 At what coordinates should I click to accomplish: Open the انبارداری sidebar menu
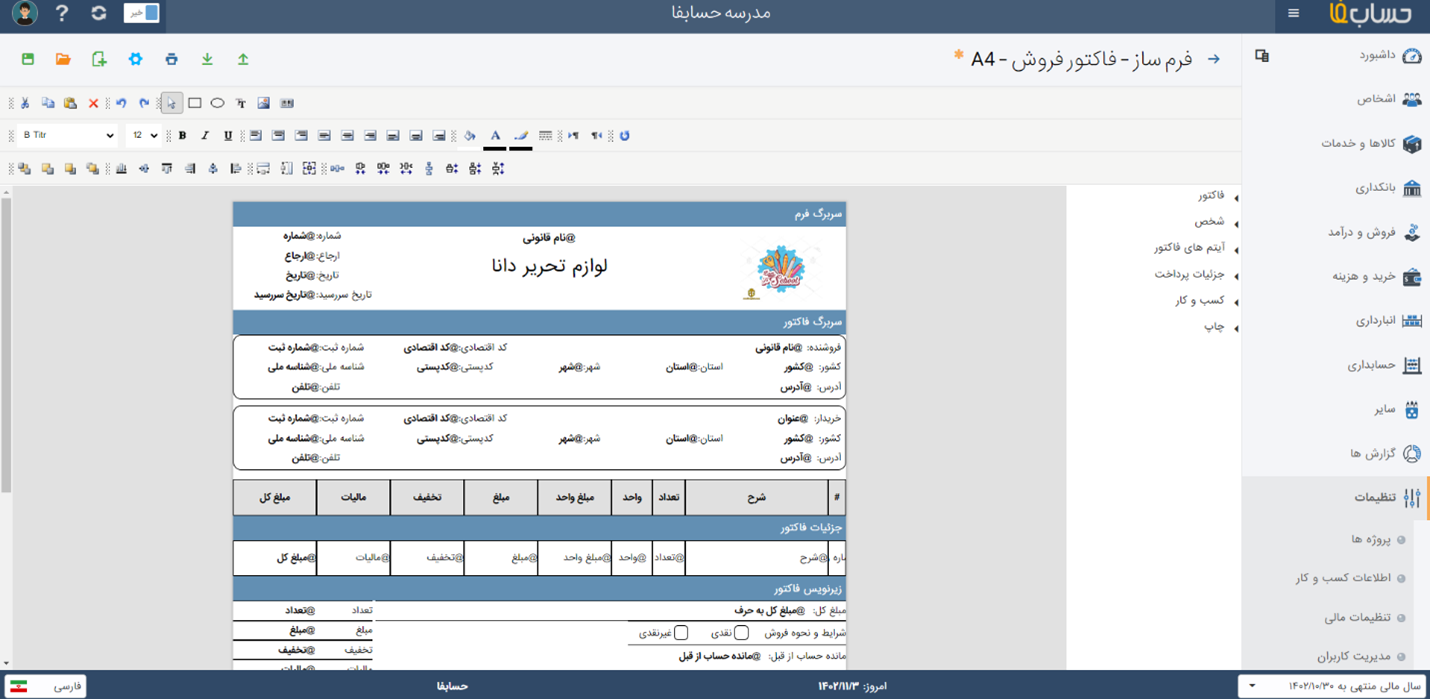[1375, 321]
